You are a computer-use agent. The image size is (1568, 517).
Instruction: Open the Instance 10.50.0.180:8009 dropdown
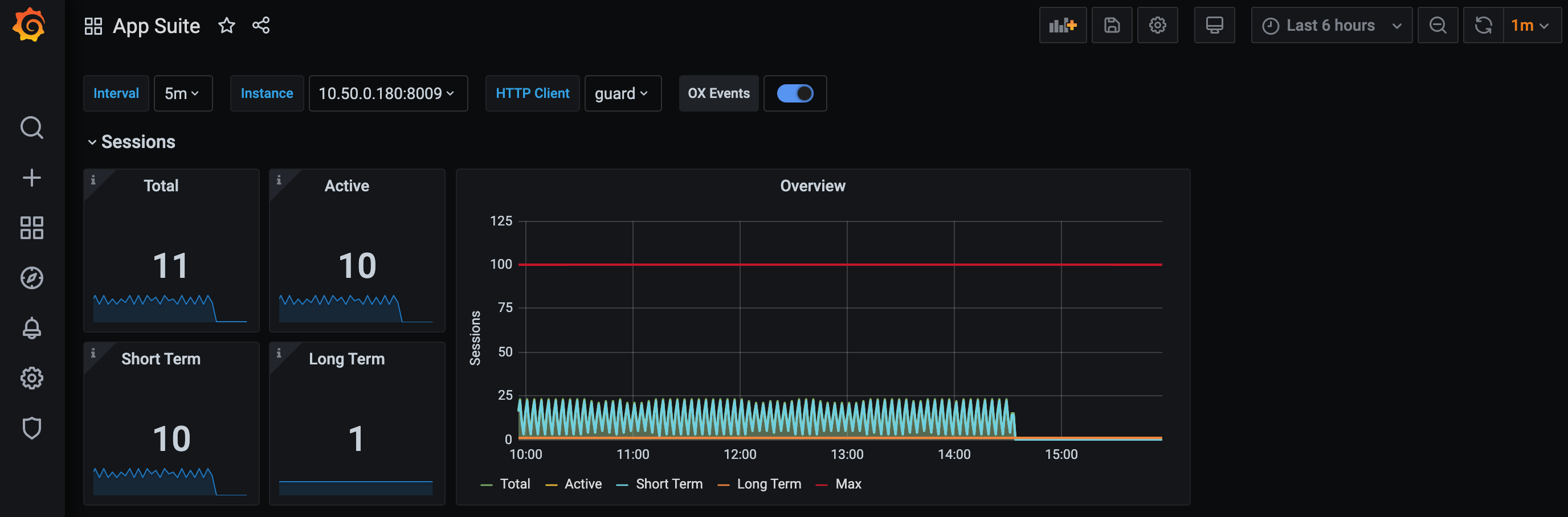[388, 93]
